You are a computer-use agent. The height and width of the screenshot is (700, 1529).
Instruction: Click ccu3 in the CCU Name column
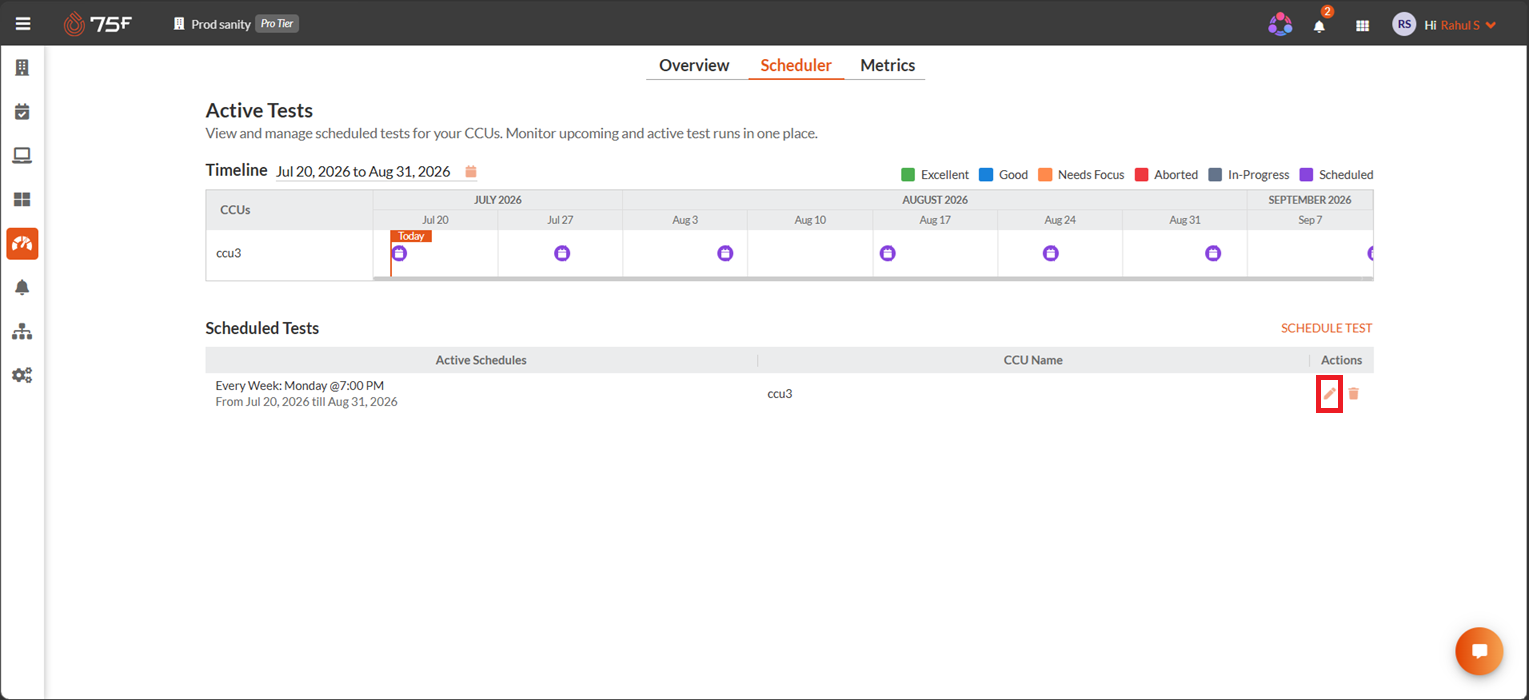[780, 394]
